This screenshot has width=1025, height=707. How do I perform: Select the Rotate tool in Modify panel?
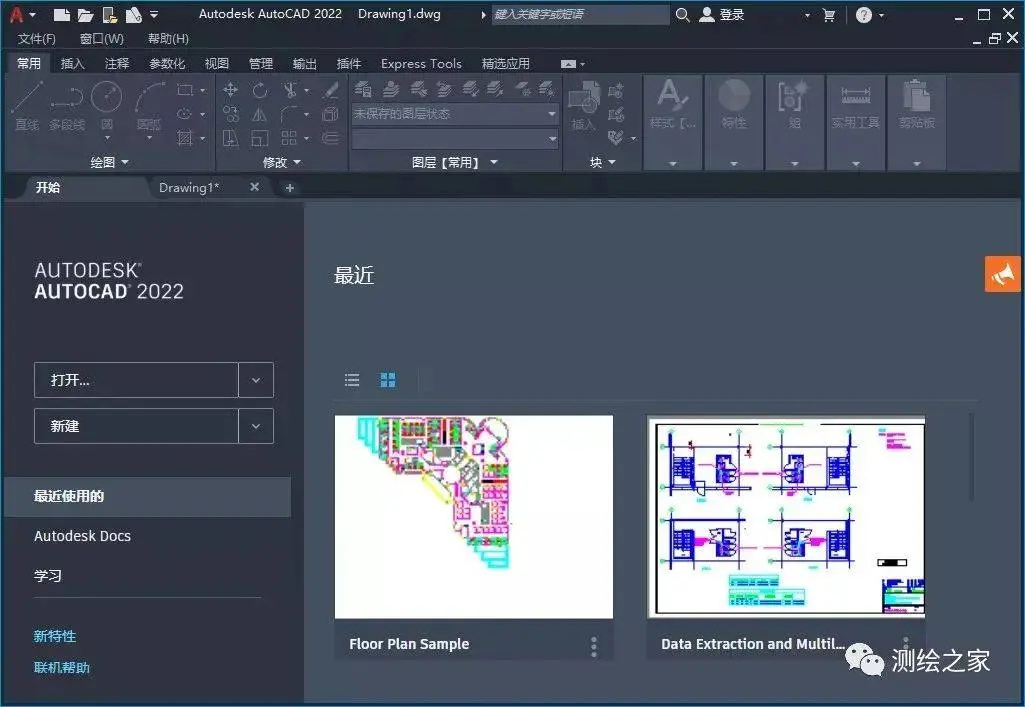[260, 90]
